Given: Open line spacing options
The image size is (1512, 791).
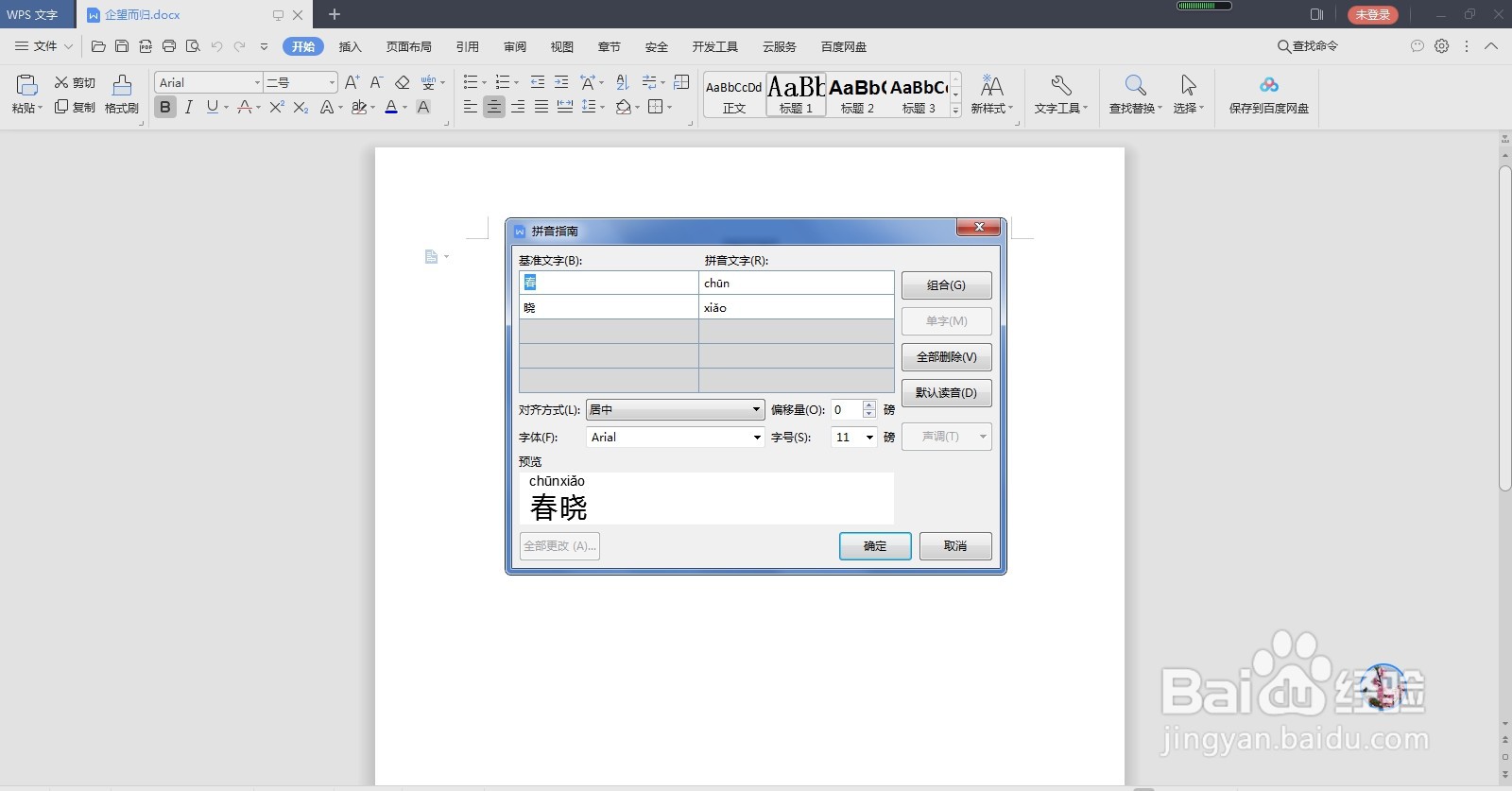Looking at the screenshot, I should tap(590, 108).
